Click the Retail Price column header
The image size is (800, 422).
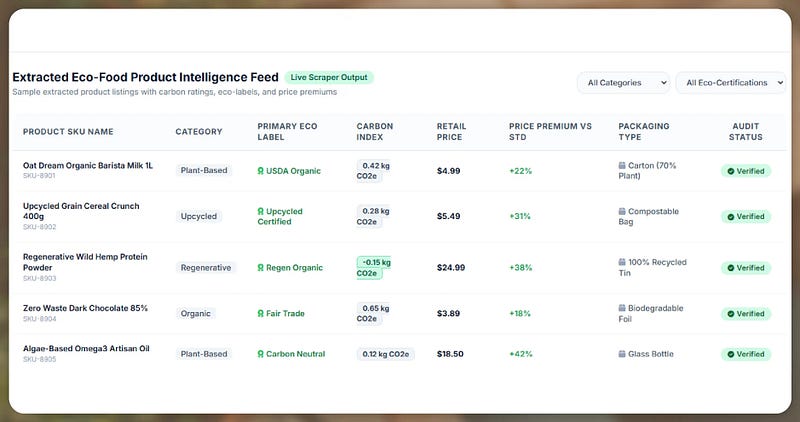coord(452,132)
